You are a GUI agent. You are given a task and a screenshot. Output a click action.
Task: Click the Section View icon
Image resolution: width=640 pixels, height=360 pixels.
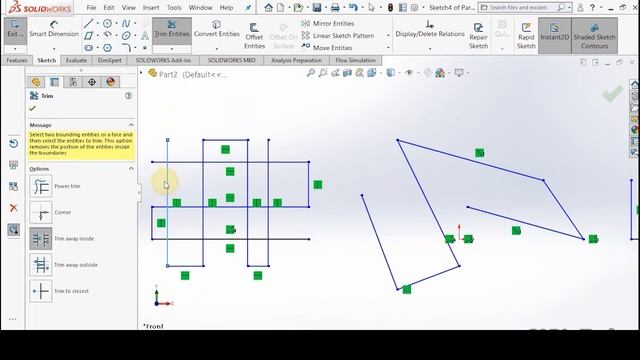[347, 73]
